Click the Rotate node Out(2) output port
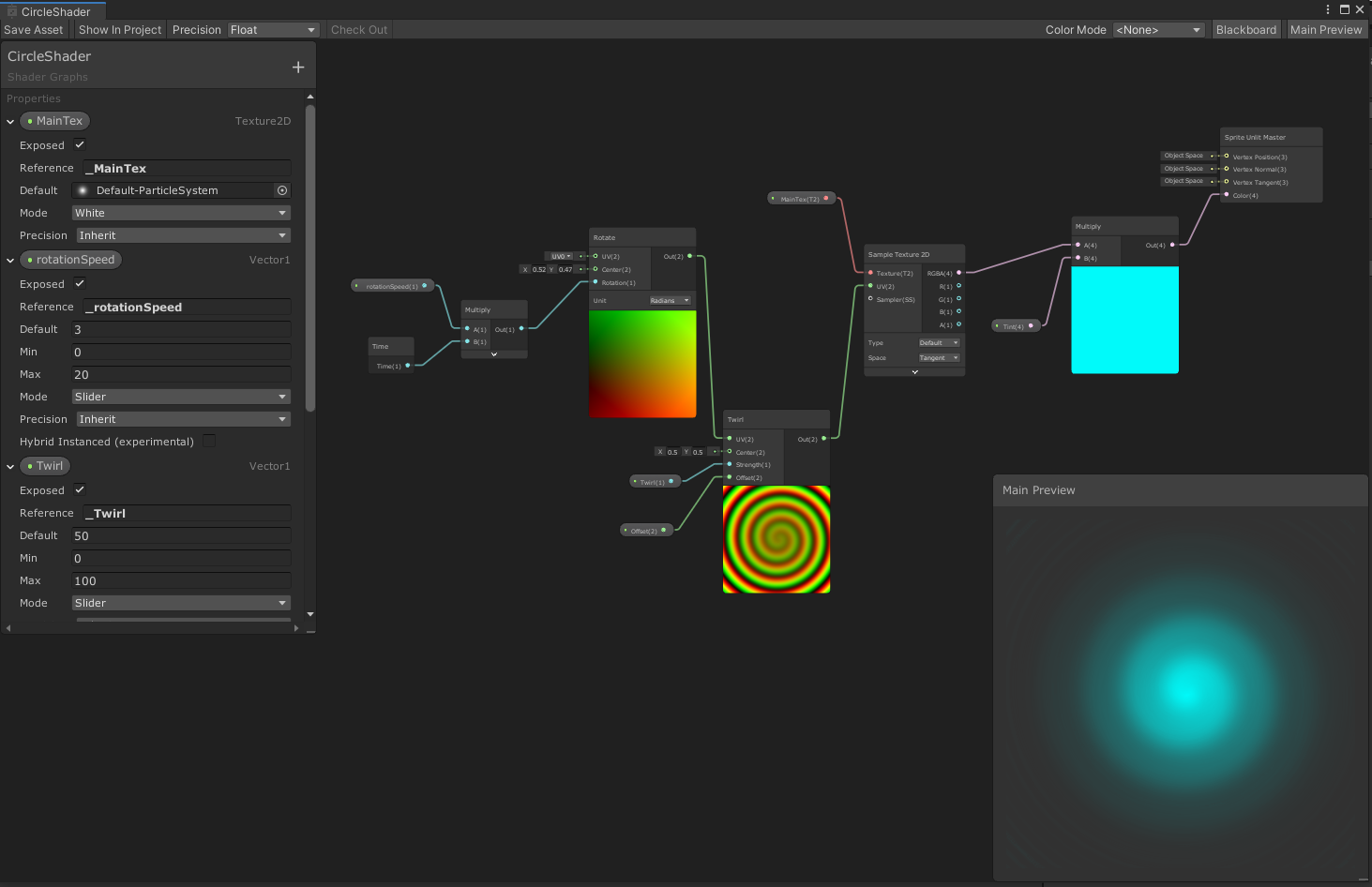The width and height of the screenshot is (1372, 887). 690,256
